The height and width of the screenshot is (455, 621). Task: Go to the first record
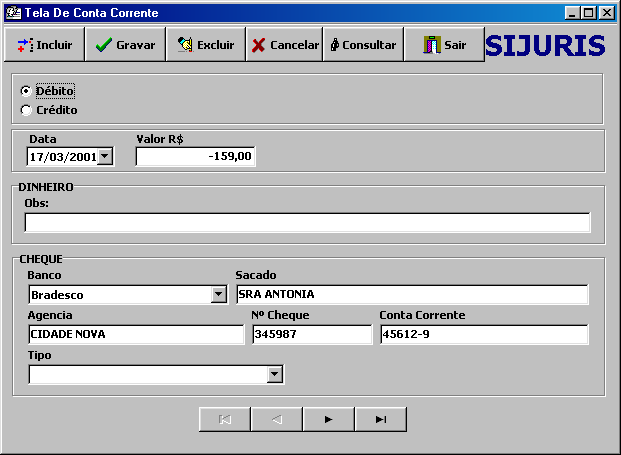coord(225,419)
